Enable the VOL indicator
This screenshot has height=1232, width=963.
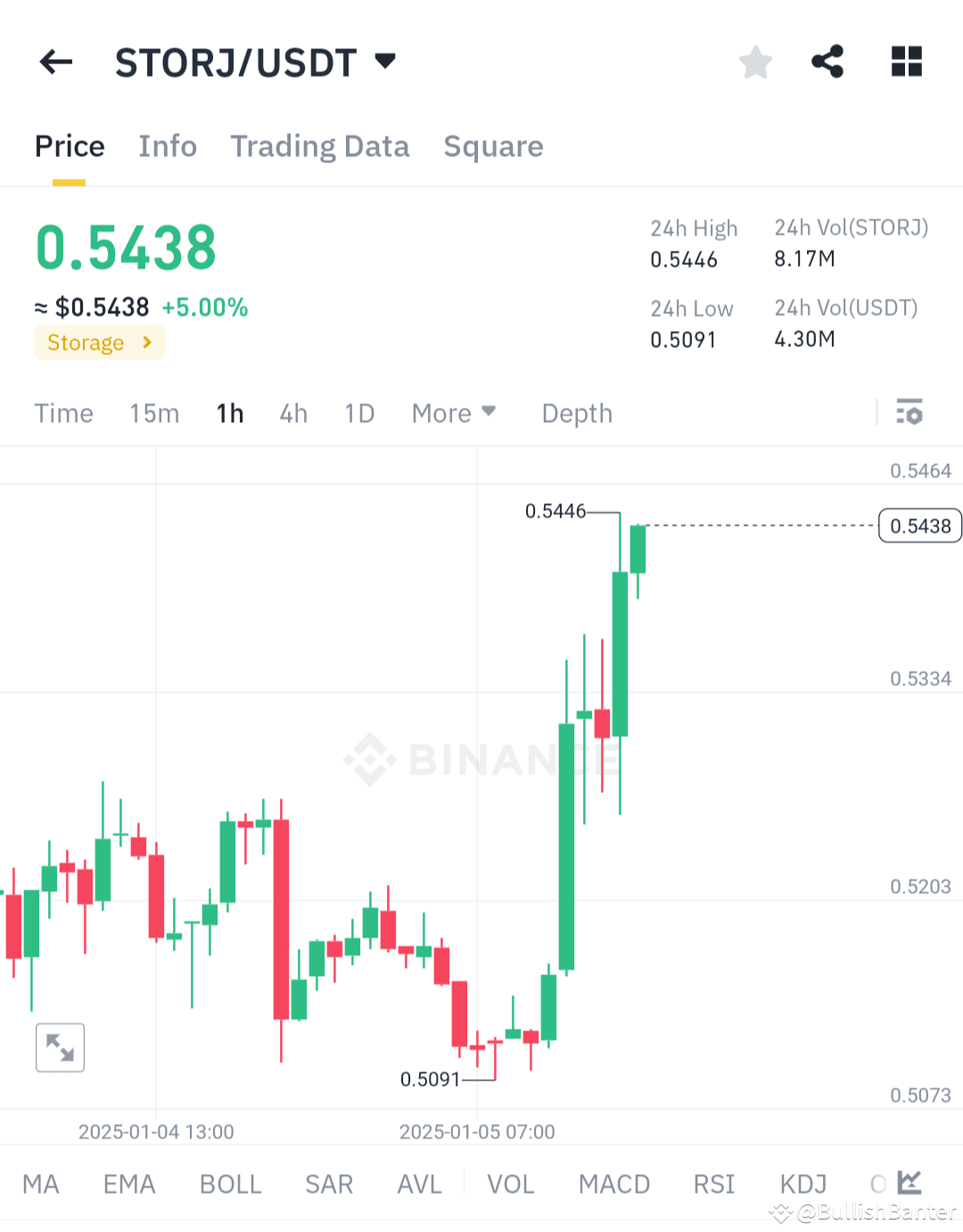510,1183
